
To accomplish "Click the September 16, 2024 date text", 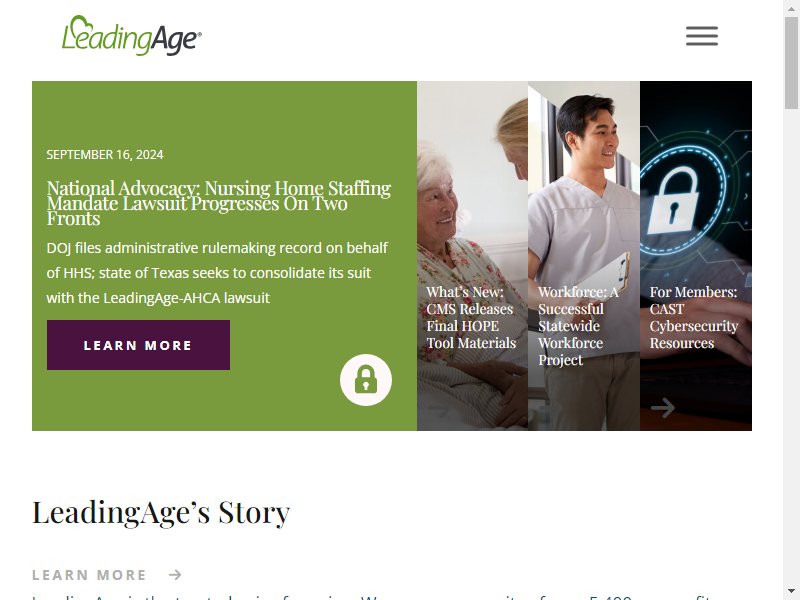I will pos(105,155).
